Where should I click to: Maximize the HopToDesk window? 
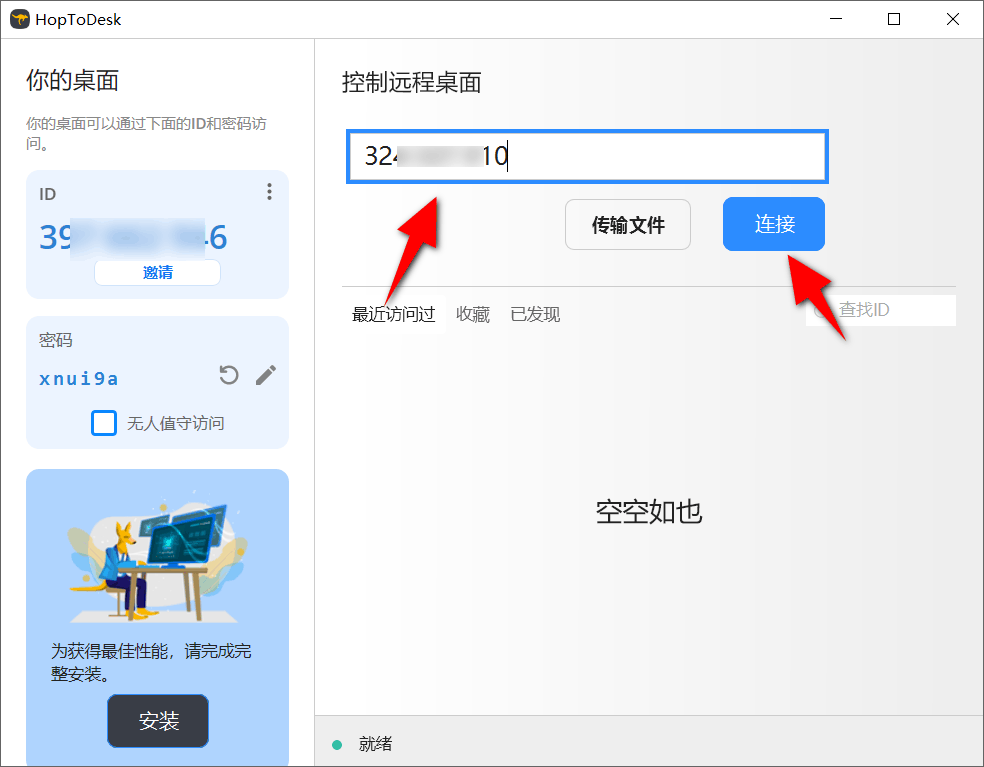(x=894, y=19)
